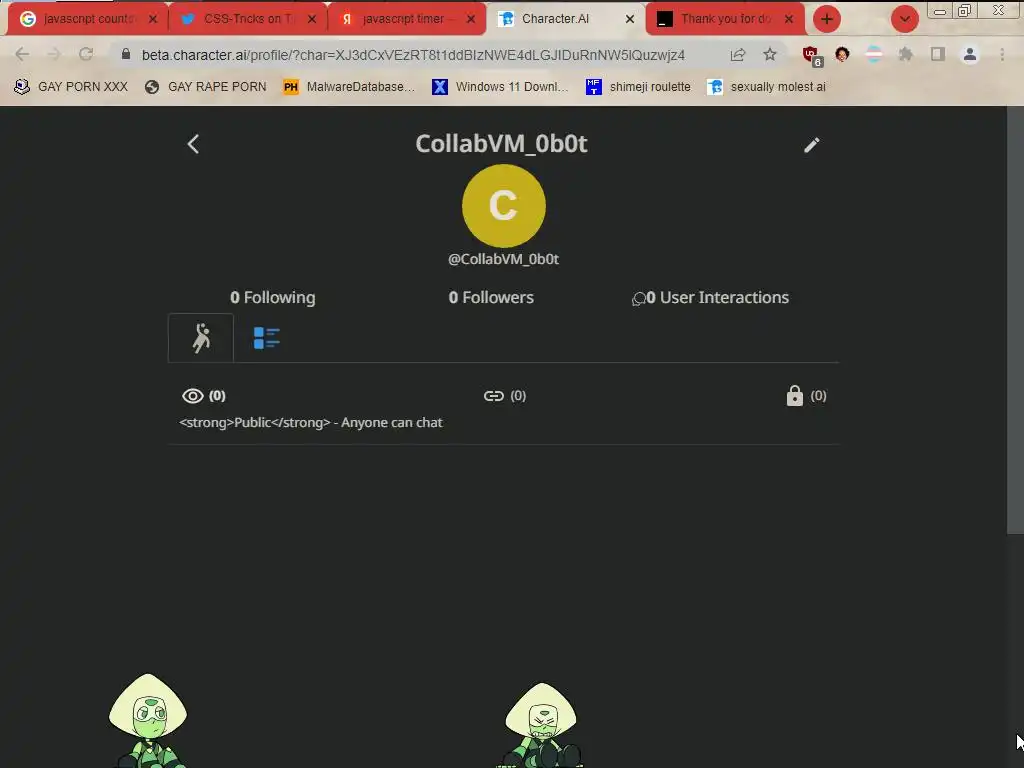This screenshot has width=1024, height=768.
Task: Click the @CollabVM_0b0t username text
Action: (x=504, y=259)
